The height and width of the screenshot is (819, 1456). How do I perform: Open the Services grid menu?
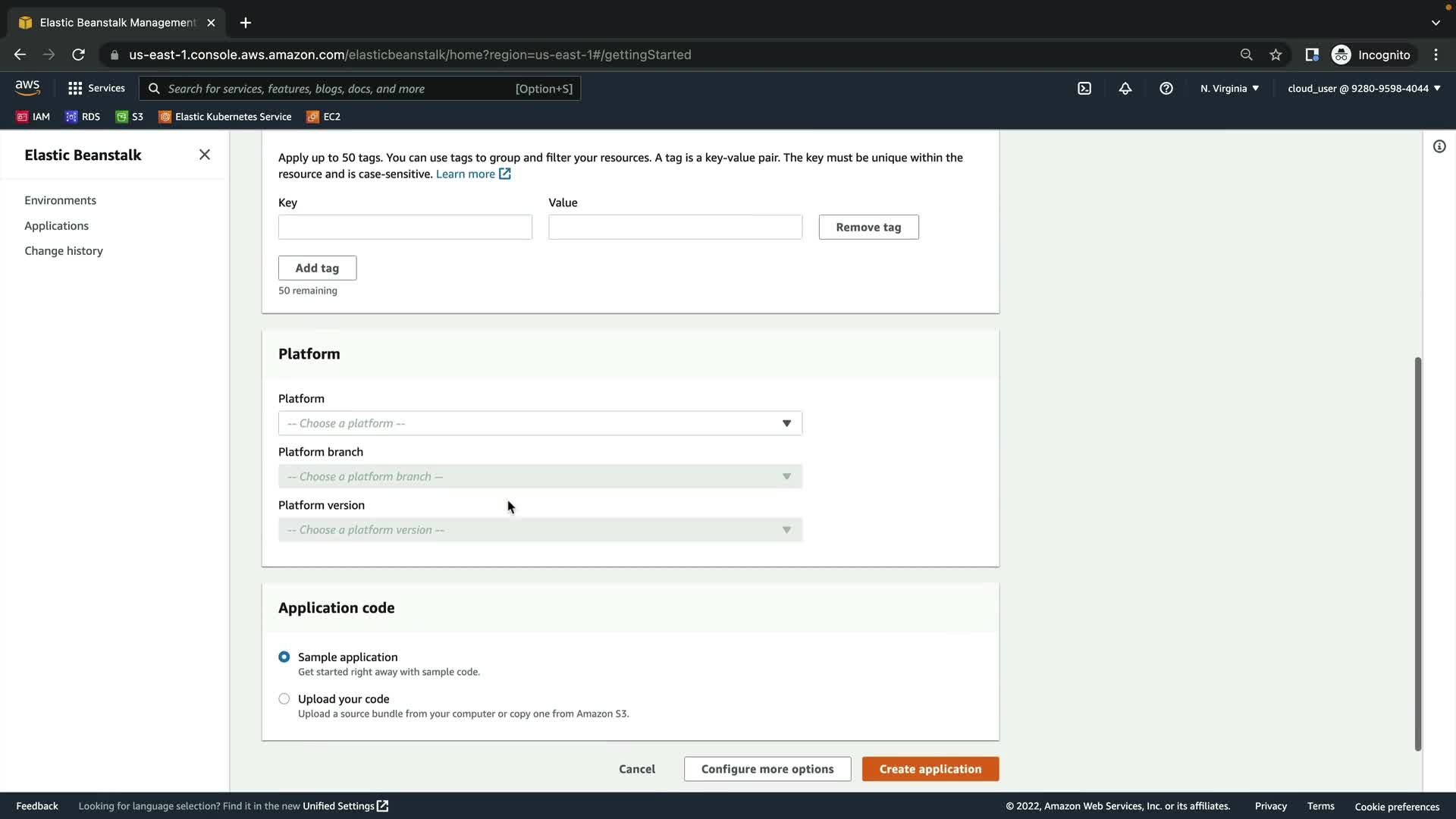[x=96, y=89]
